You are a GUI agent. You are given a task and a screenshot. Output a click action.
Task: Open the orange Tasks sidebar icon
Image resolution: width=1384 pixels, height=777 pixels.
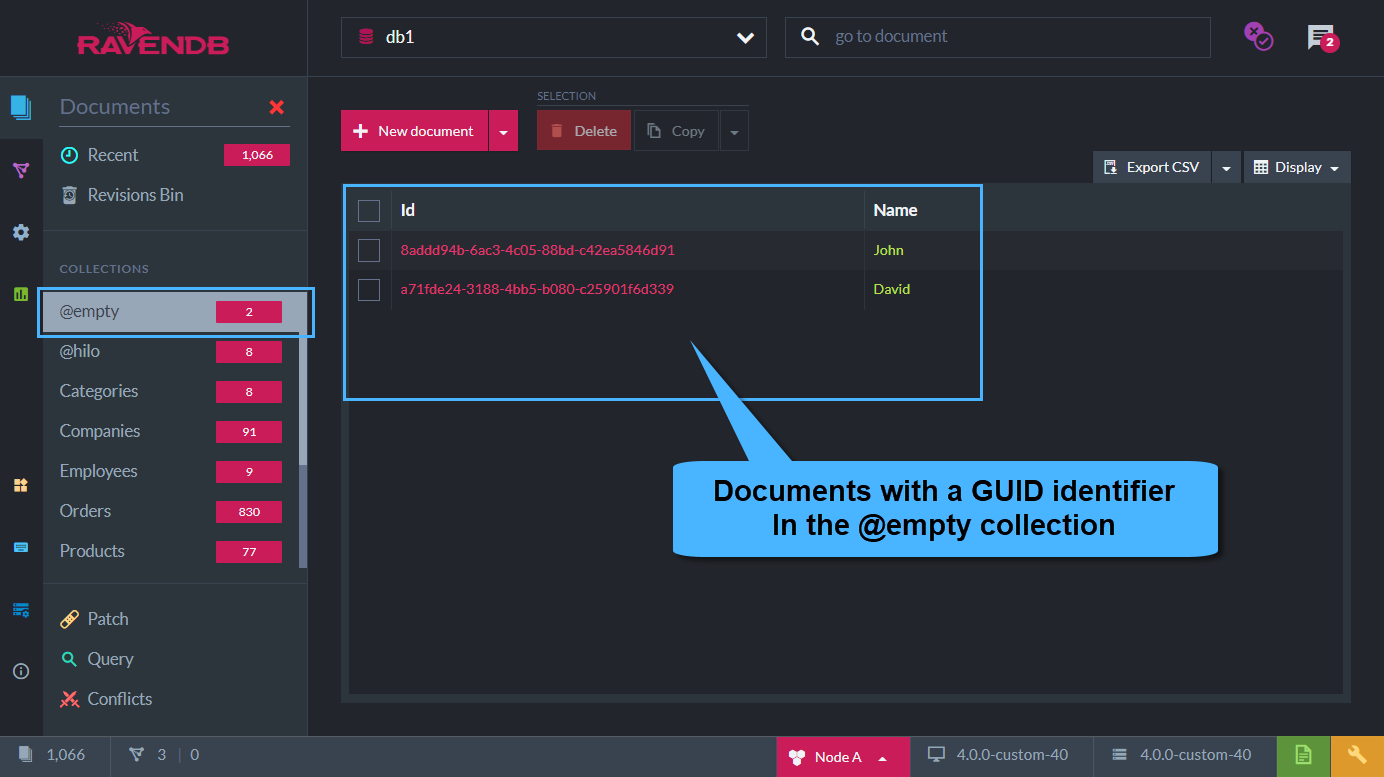(21, 485)
